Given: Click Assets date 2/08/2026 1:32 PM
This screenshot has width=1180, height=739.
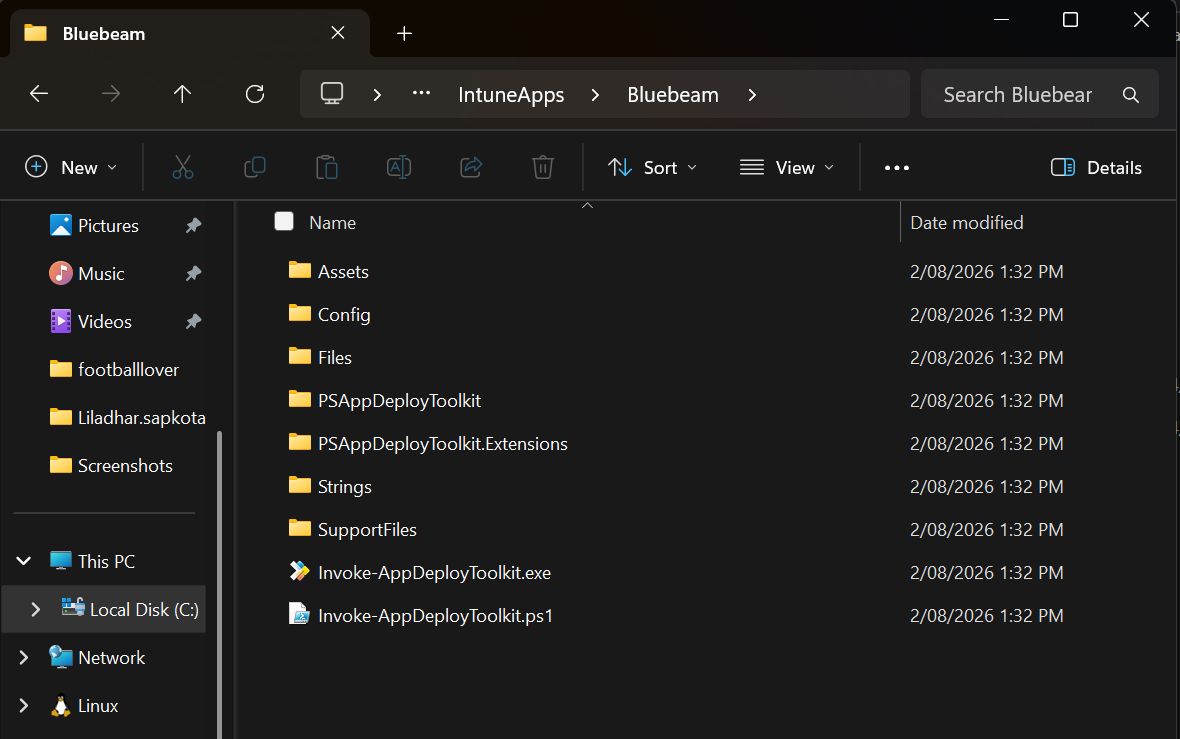Looking at the screenshot, I should [x=986, y=272].
